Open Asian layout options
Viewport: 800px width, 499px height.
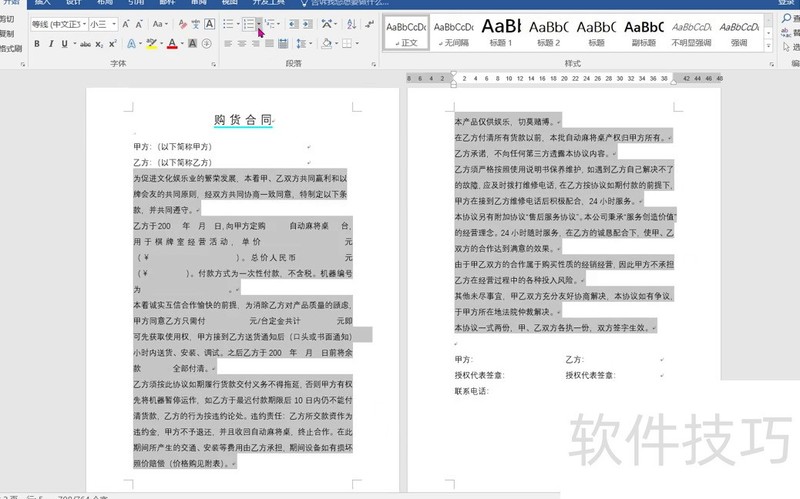pyautogui.click(x=326, y=24)
